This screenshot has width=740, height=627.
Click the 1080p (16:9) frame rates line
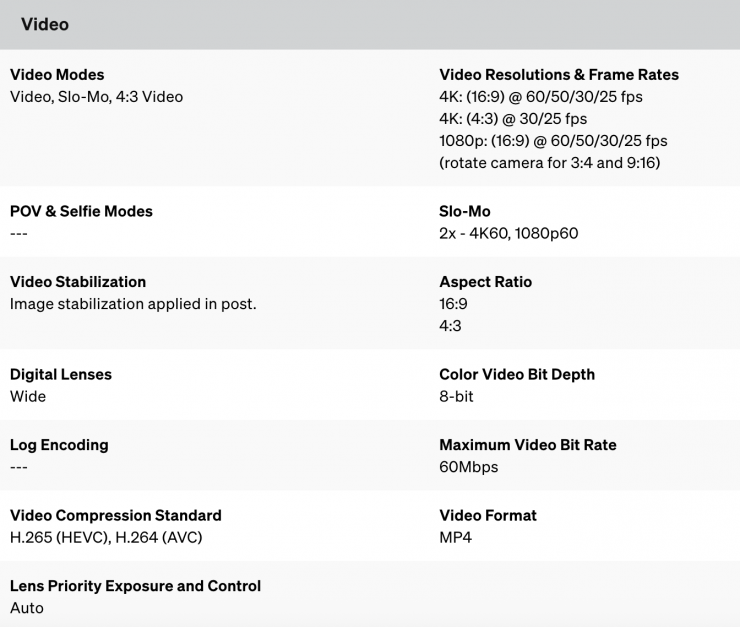pyautogui.click(x=553, y=141)
